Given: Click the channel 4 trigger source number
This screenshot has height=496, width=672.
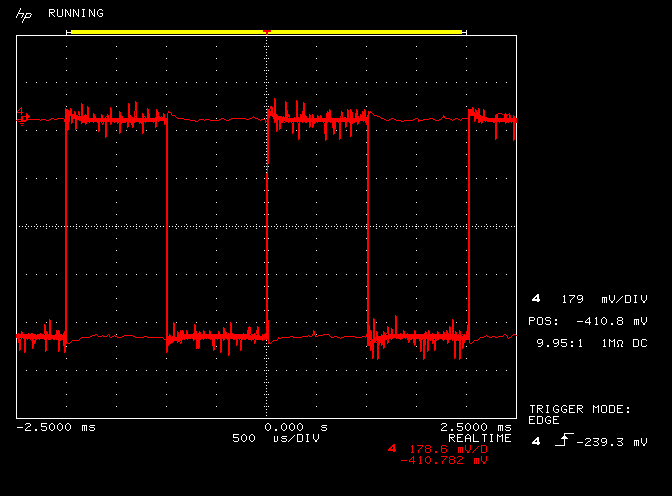Looking at the screenshot, I should click(x=537, y=441).
